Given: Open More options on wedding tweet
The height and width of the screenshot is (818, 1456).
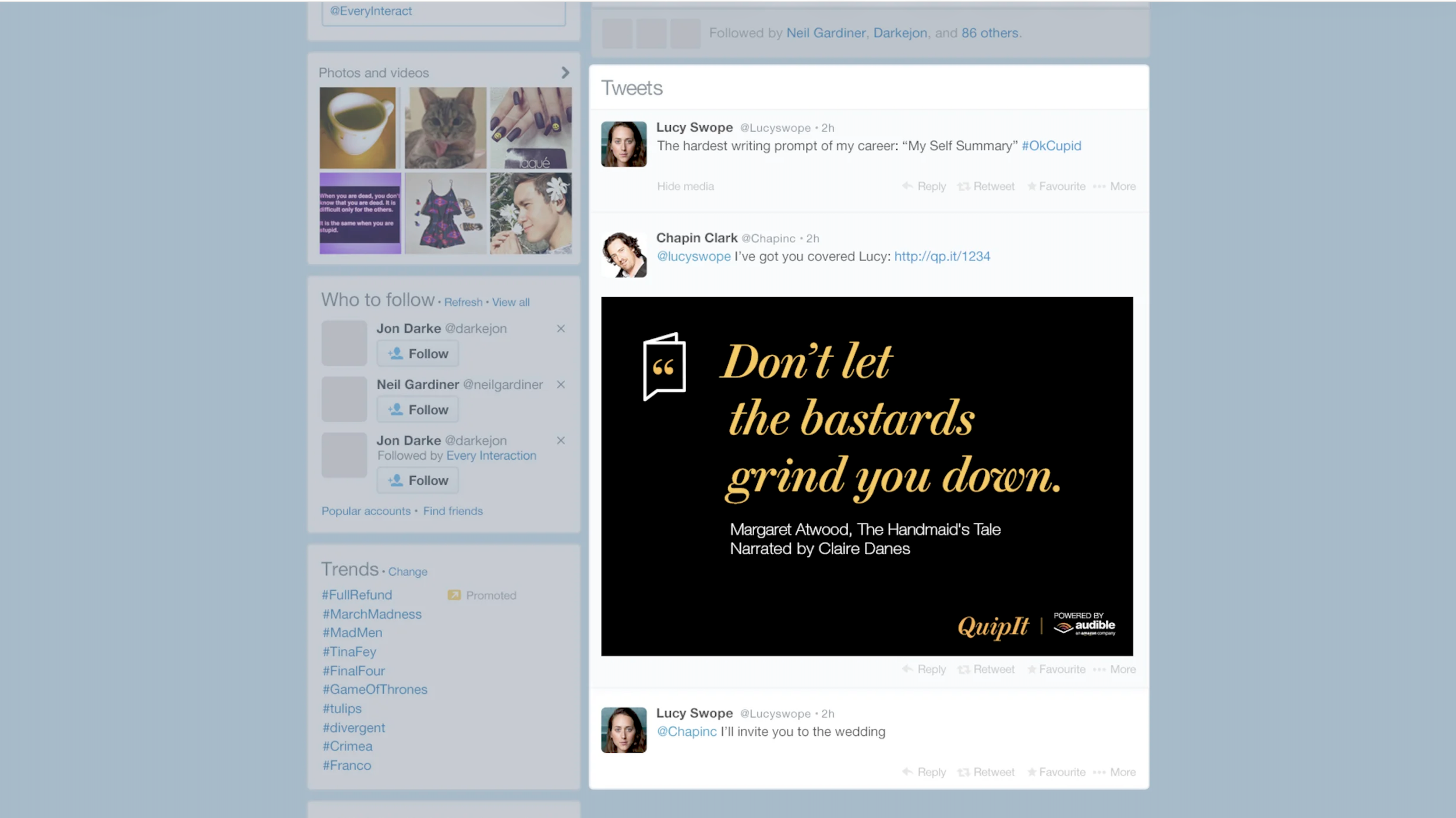Looking at the screenshot, I should 1115,772.
